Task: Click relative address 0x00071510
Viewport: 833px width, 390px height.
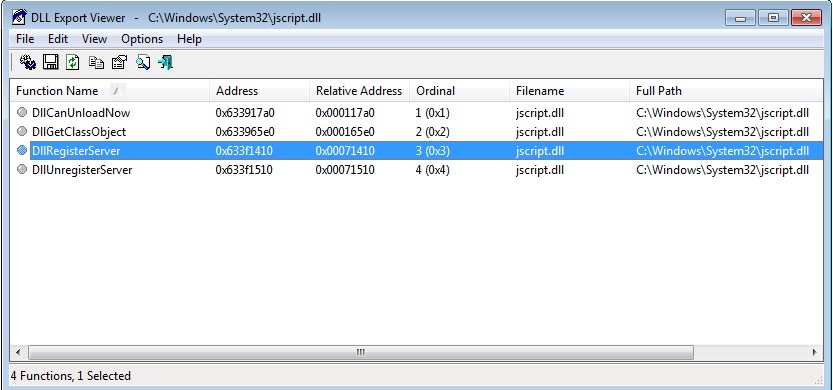Action: point(345,170)
